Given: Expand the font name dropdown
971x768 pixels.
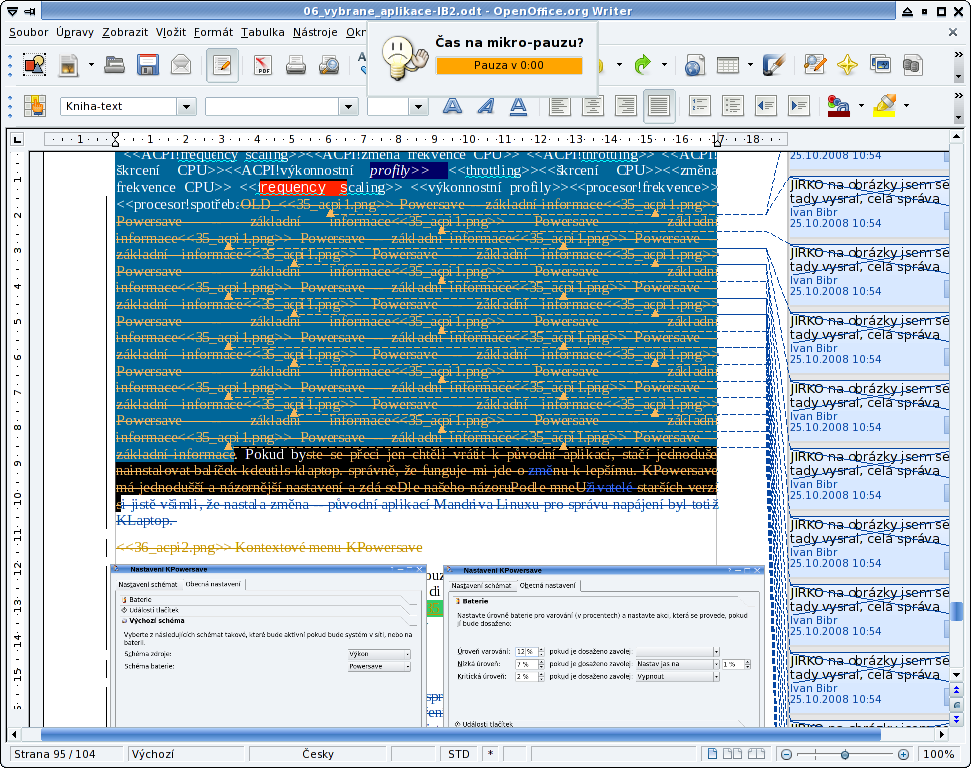Looking at the screenshot, I should [x=349, y=107].
